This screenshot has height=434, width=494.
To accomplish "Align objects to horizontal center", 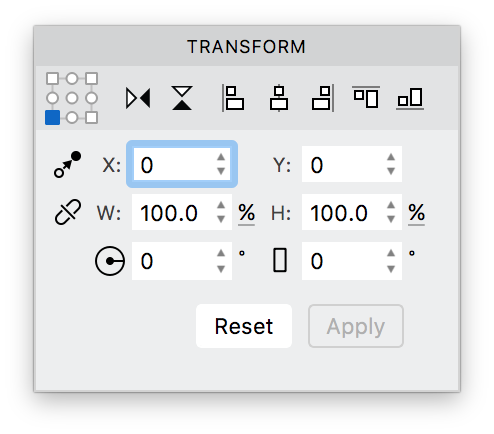I will [279, 98].
